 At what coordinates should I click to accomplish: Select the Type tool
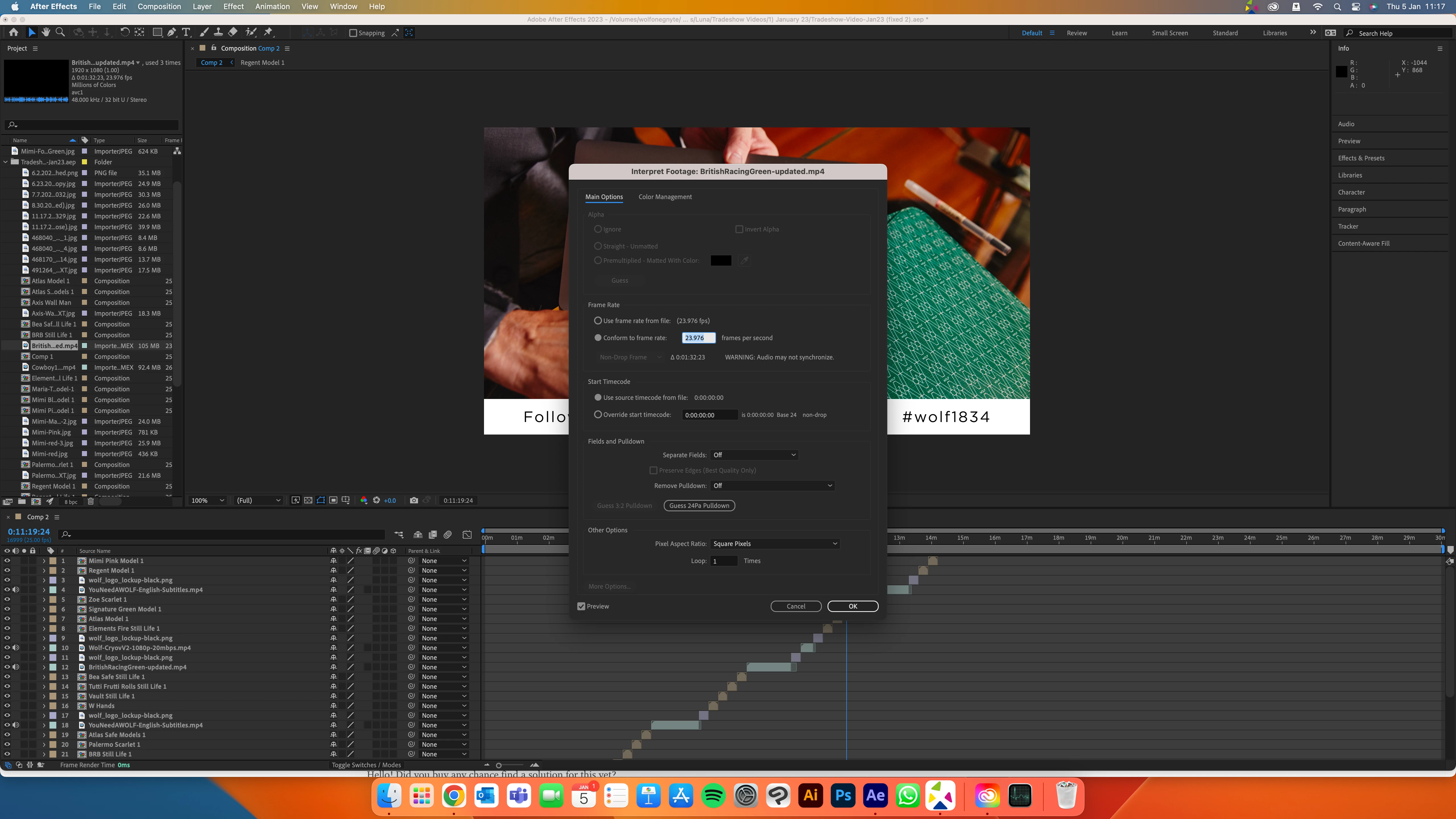pos(186,32)
